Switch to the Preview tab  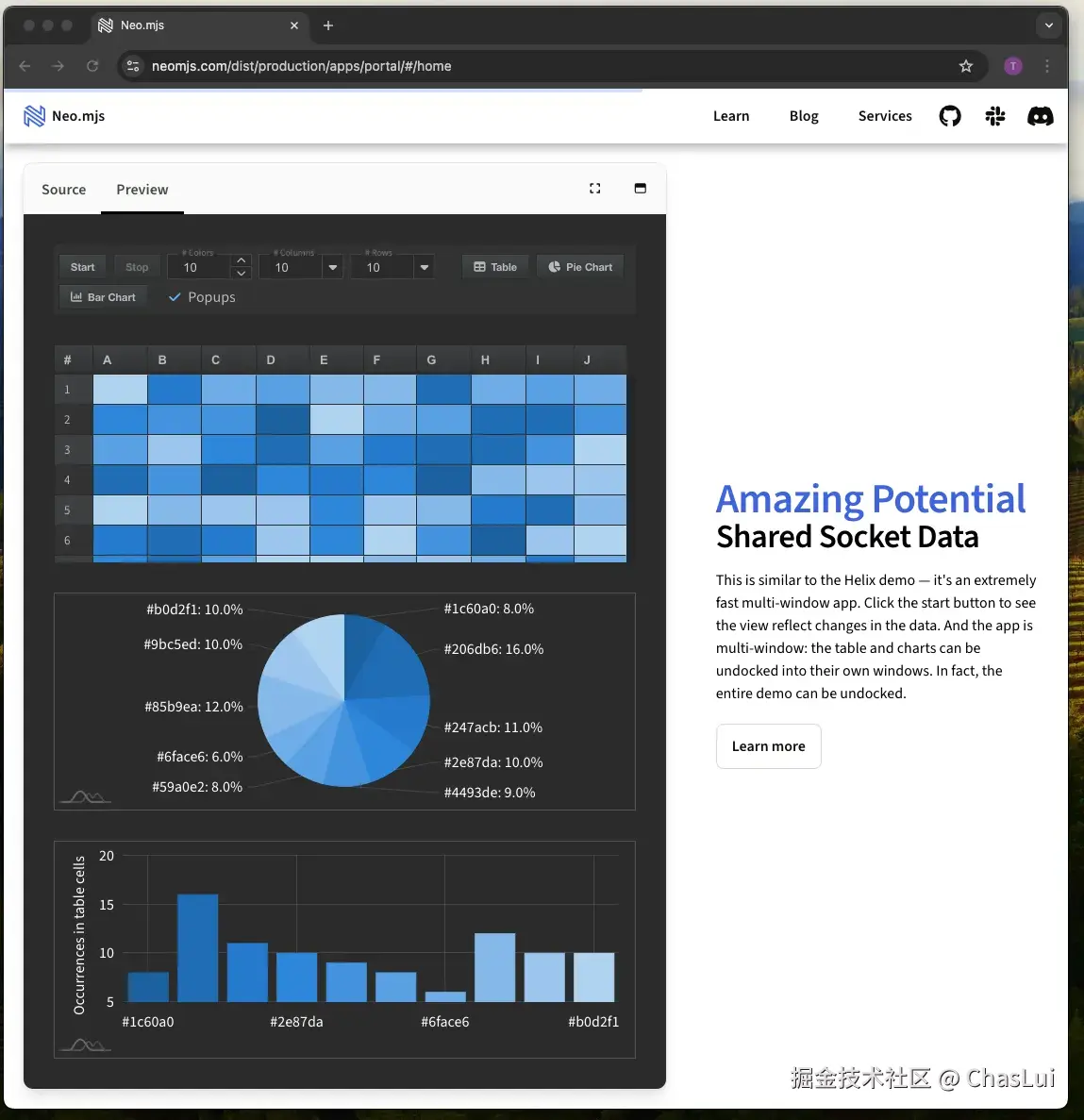142,190
